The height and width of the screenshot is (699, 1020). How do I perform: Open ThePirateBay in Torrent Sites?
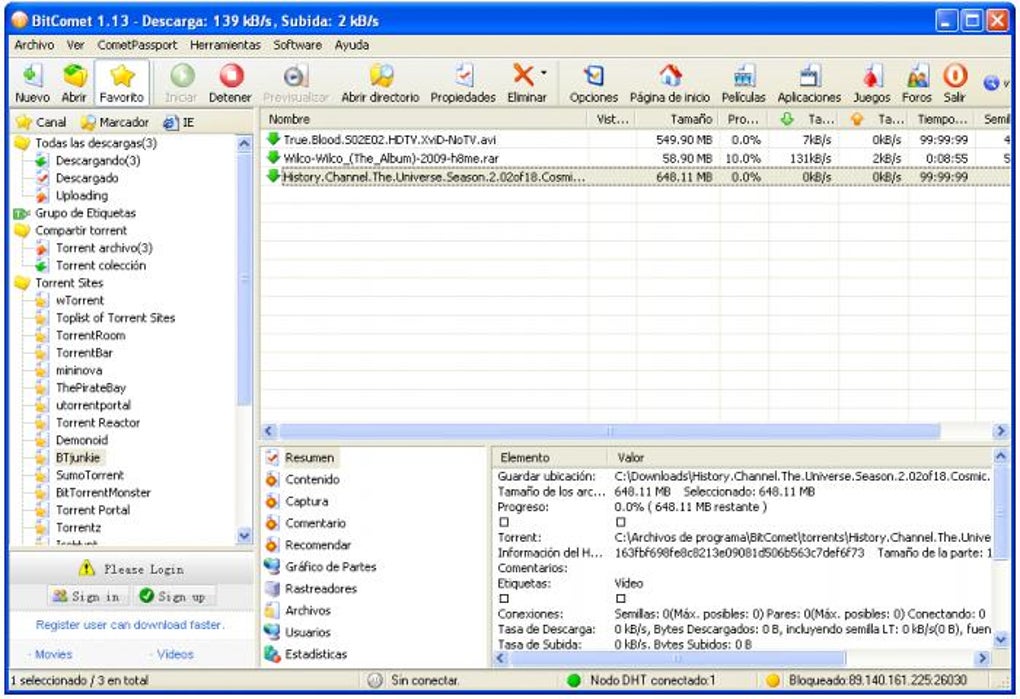[x=91, y=388]
